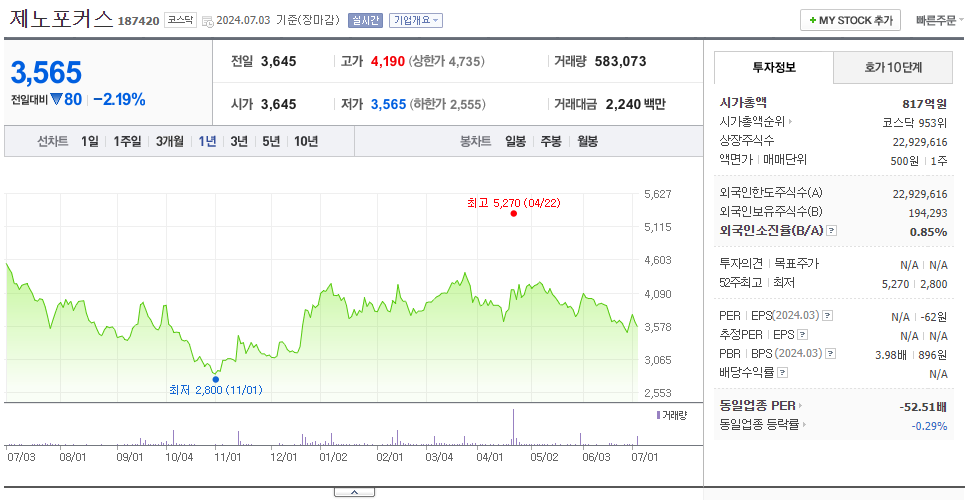Viewport: 968px width, 500px height.
Task: Open the PER EPS(2024.03) help icon
Action: click(x=828, y=316)
